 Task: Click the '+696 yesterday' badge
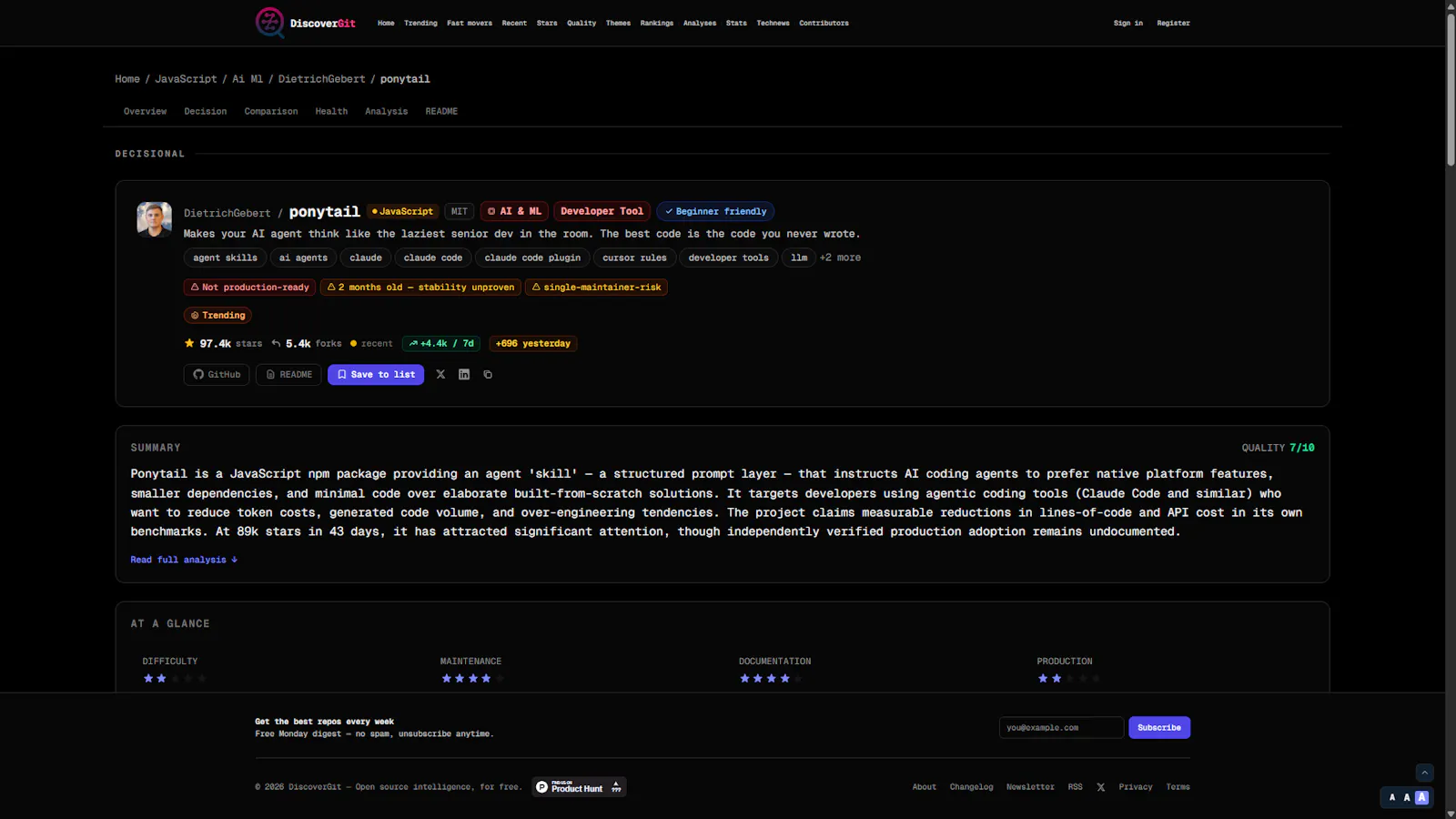(532, 343)
